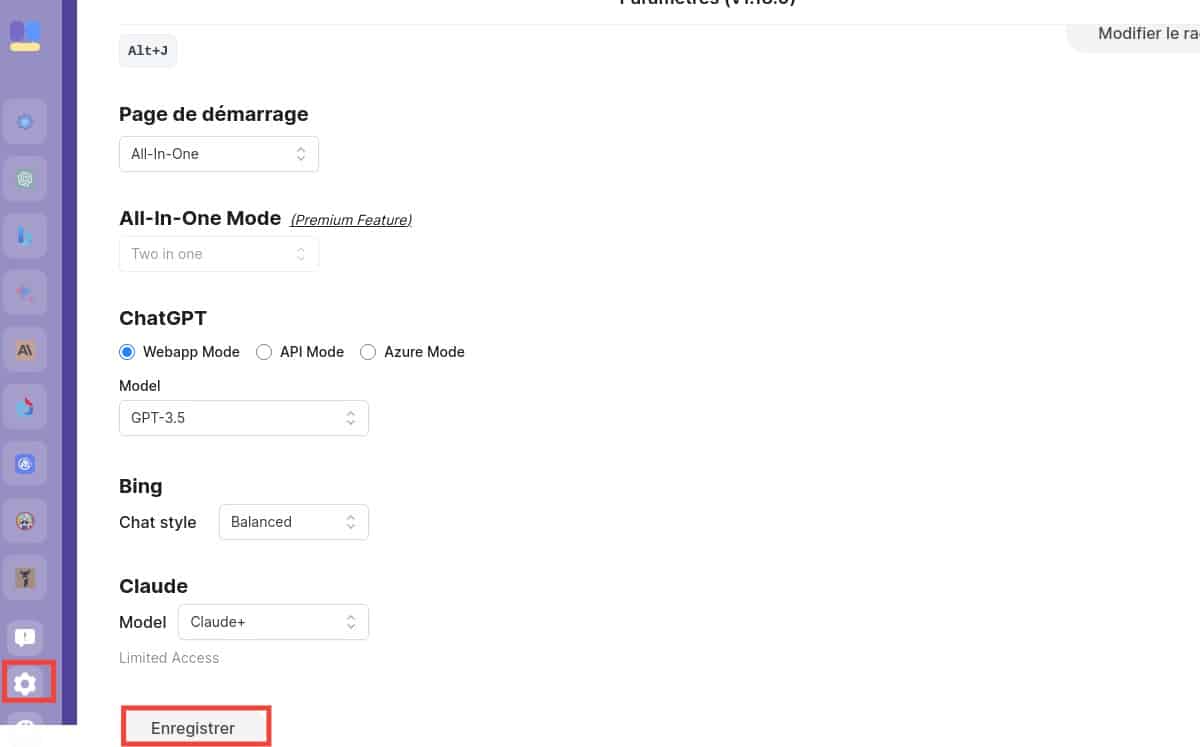This screenshot has height=747, width=1200.
Task: Click the ChatHub logo in the sidebar
Action: coord(25,35)
